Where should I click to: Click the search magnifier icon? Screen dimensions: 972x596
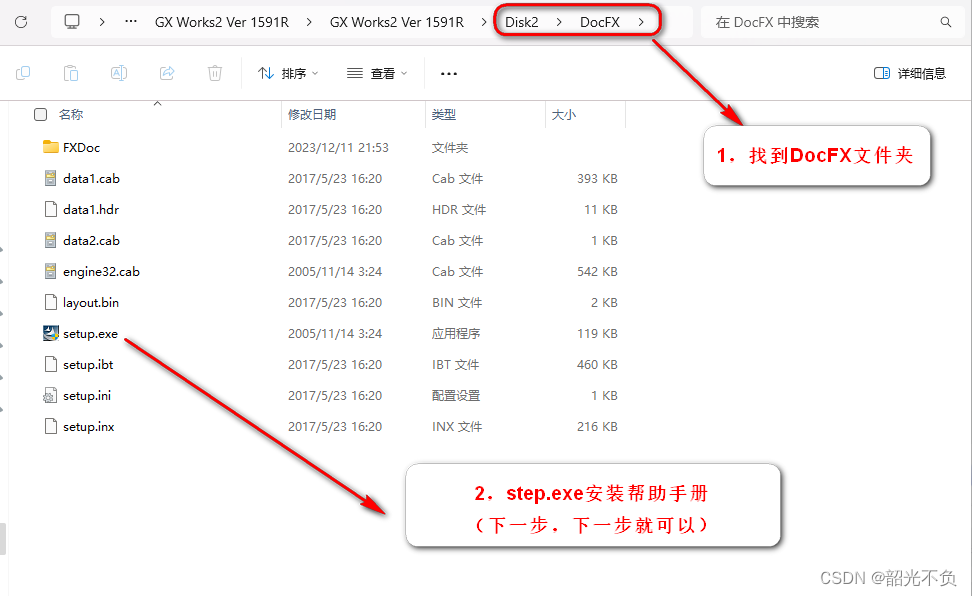945,22
